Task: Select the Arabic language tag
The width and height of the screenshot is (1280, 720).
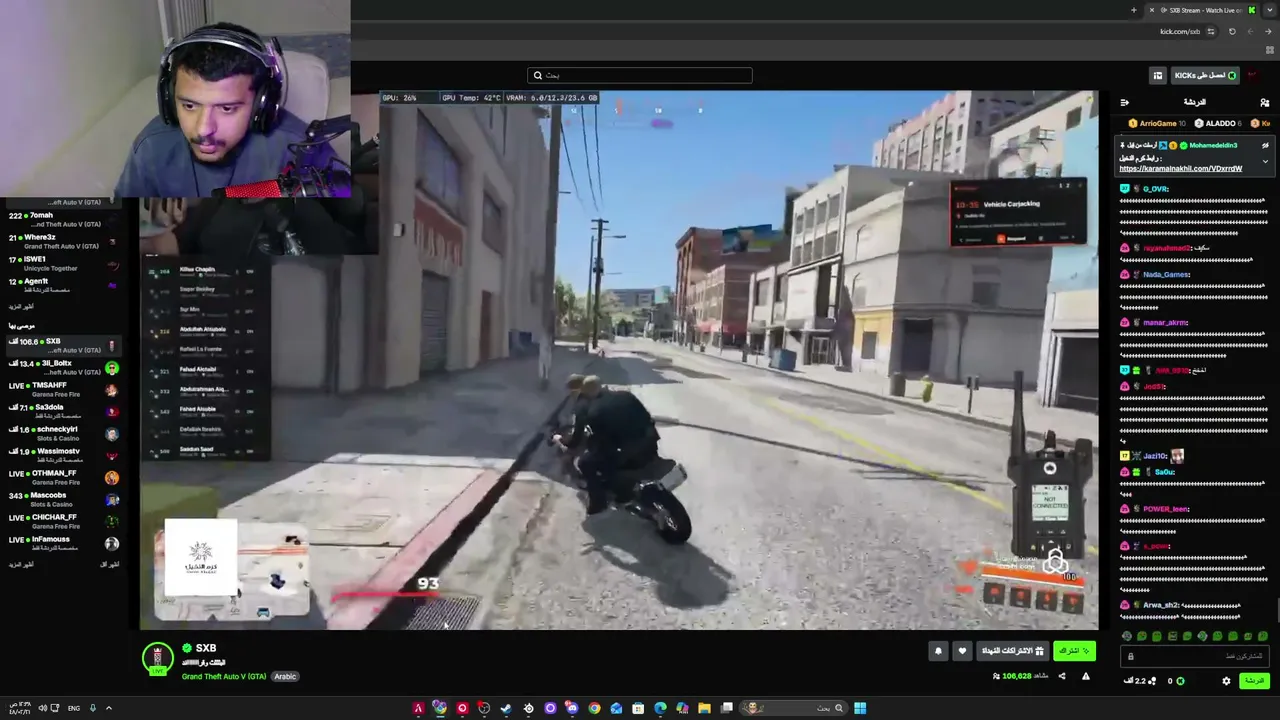Action: pyautogui.click(x=285, y=677)
